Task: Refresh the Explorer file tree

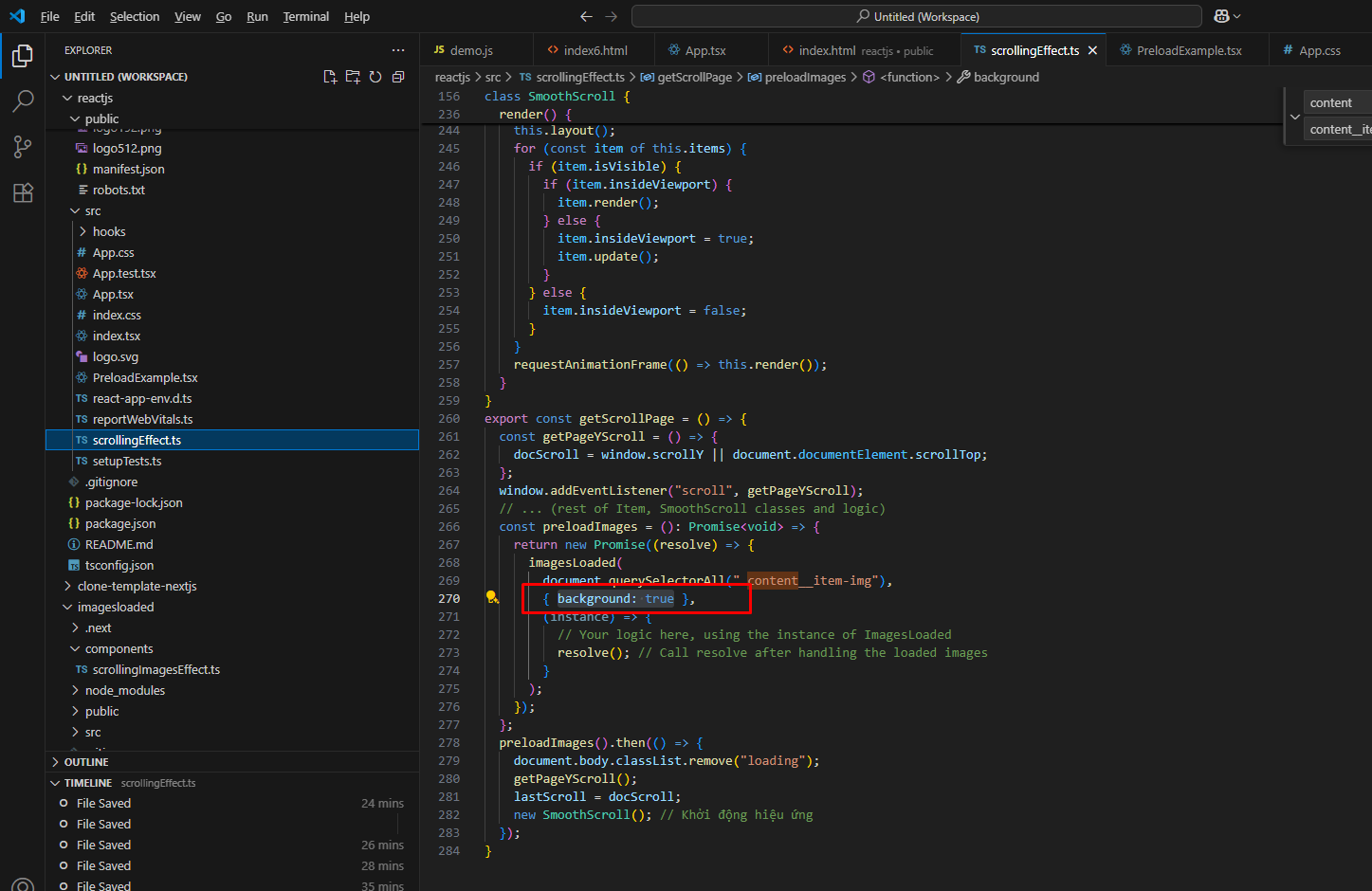Action: coord(375,77)
